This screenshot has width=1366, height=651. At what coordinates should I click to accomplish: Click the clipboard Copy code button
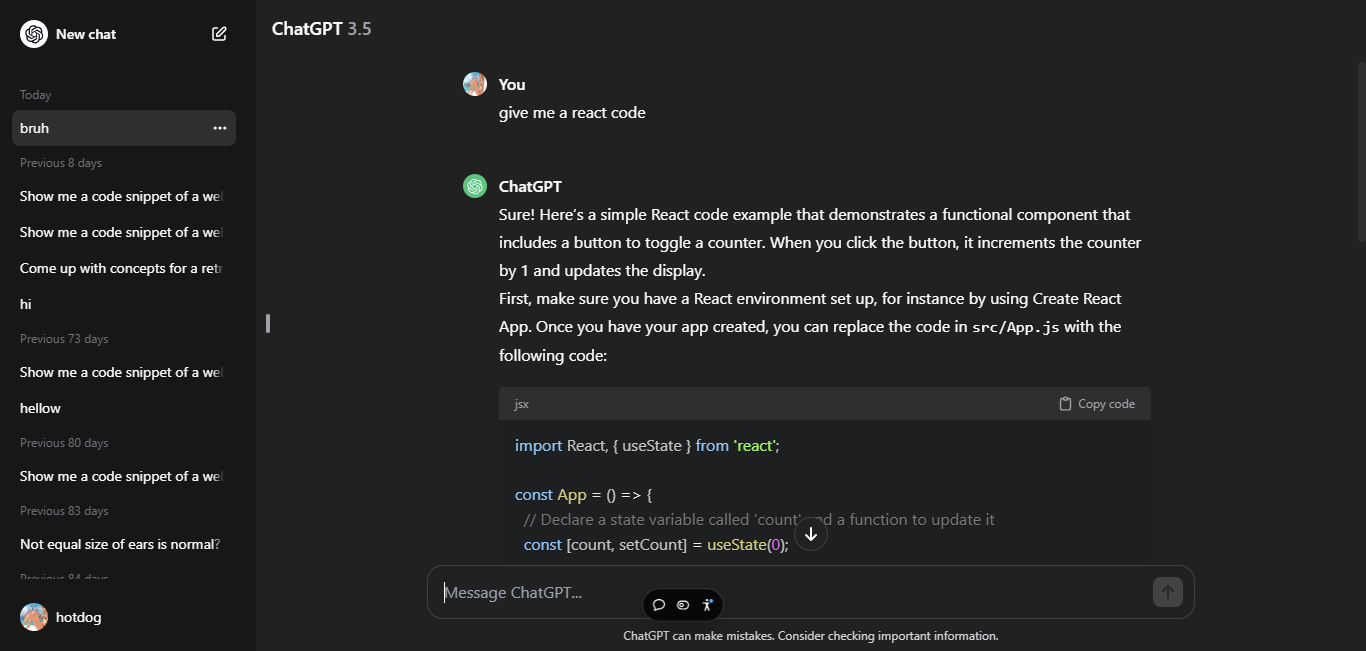(1097, 404)
